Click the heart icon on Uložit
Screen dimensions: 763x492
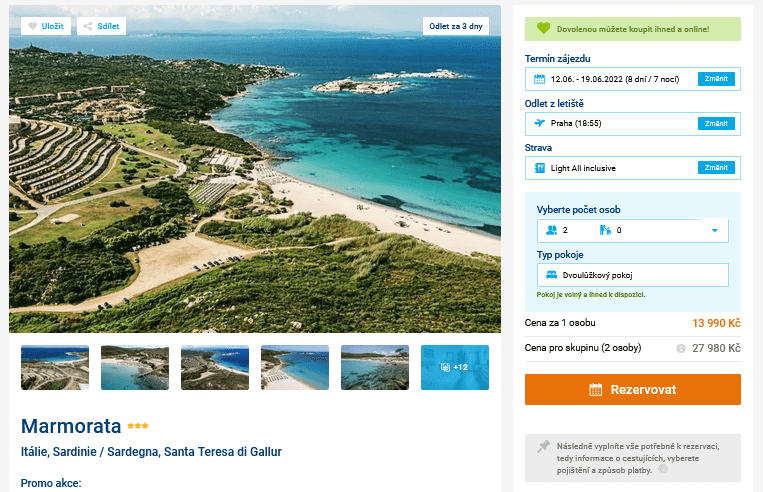(x=32, y=26)
